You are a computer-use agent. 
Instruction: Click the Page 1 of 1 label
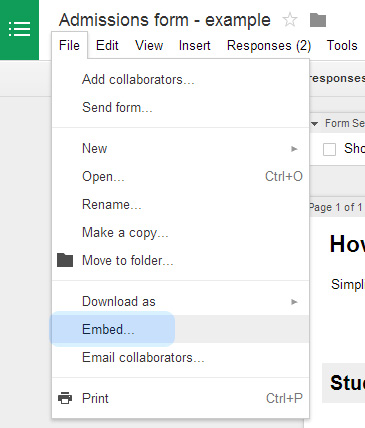[x=336, y=207]
